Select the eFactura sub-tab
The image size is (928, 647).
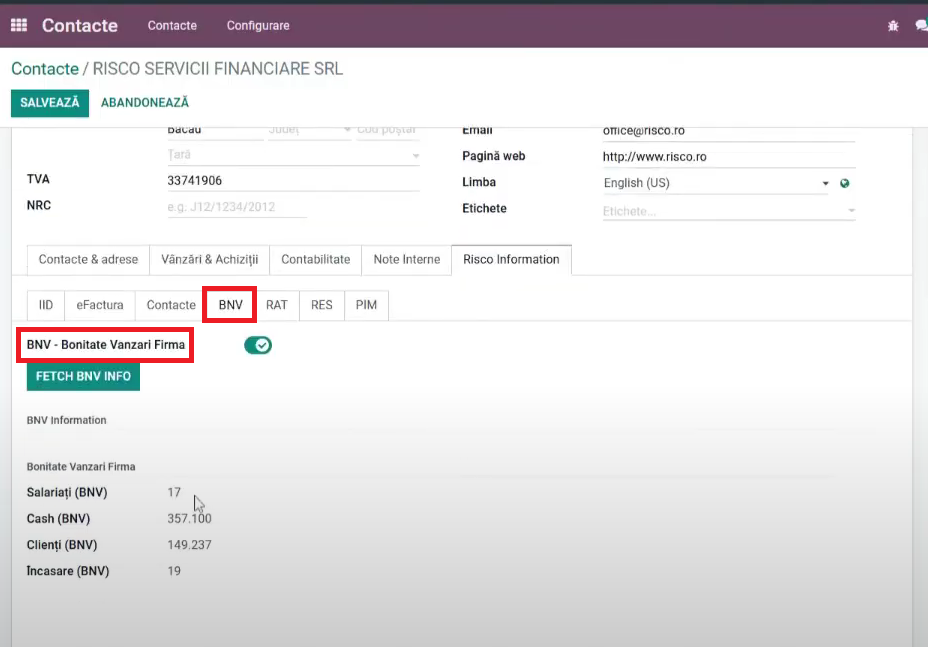coord(100,305)
